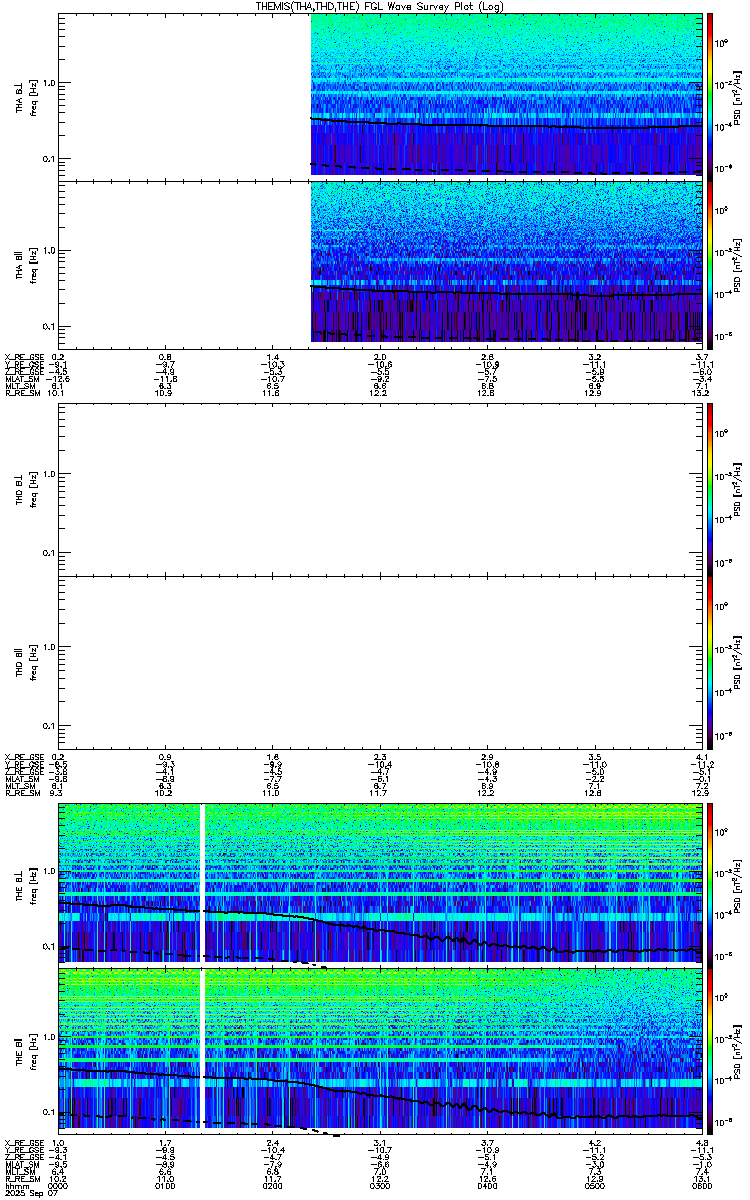750x1200 pixels.
Task: Click the THE B∥ spectrogram panel
Action: pyautogui.click(x=379, y=1050)
